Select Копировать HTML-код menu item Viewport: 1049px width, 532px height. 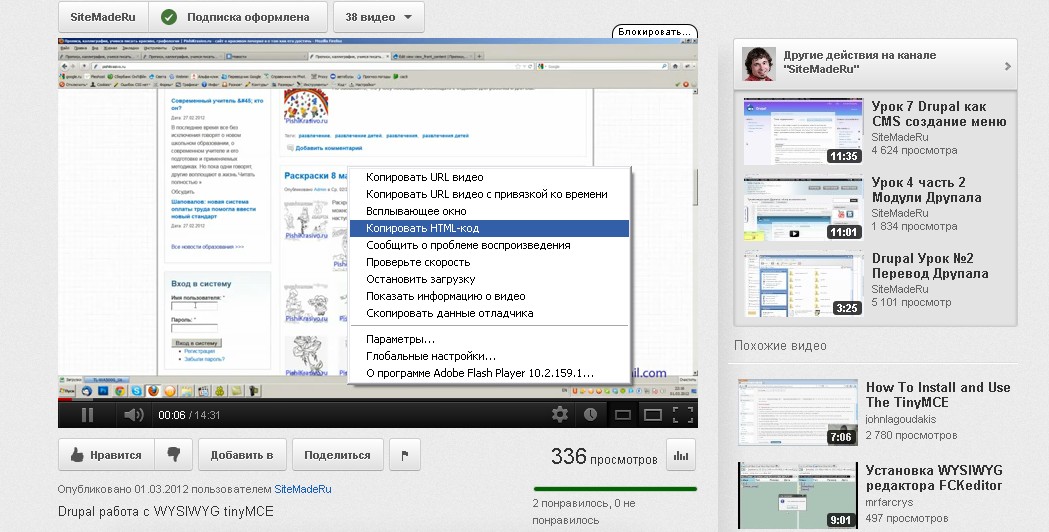coord(490,228)
